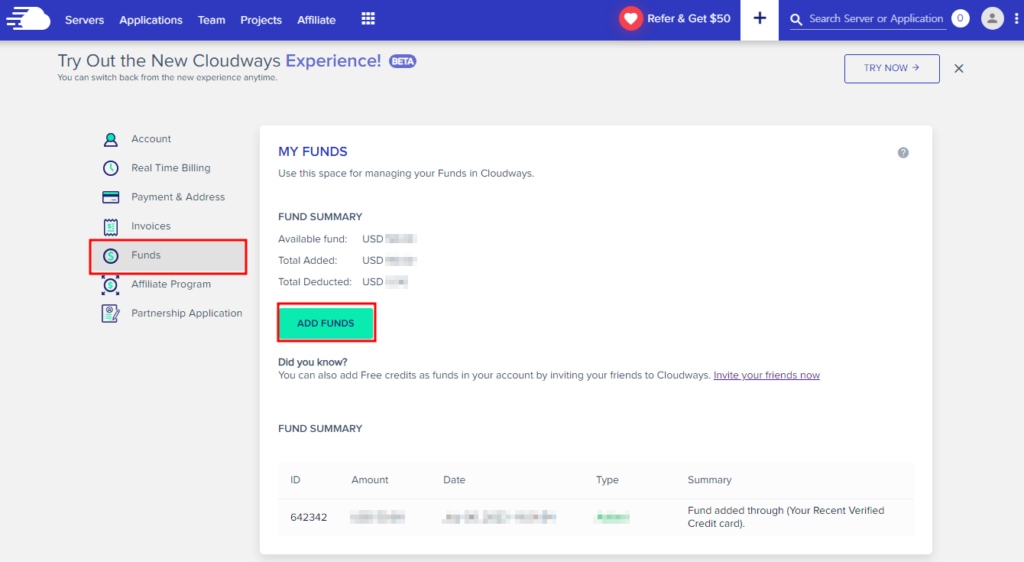Select Invoices in the sidebar
The height and width of the screenshot is (562, 1024).
(x=150, y=226)
